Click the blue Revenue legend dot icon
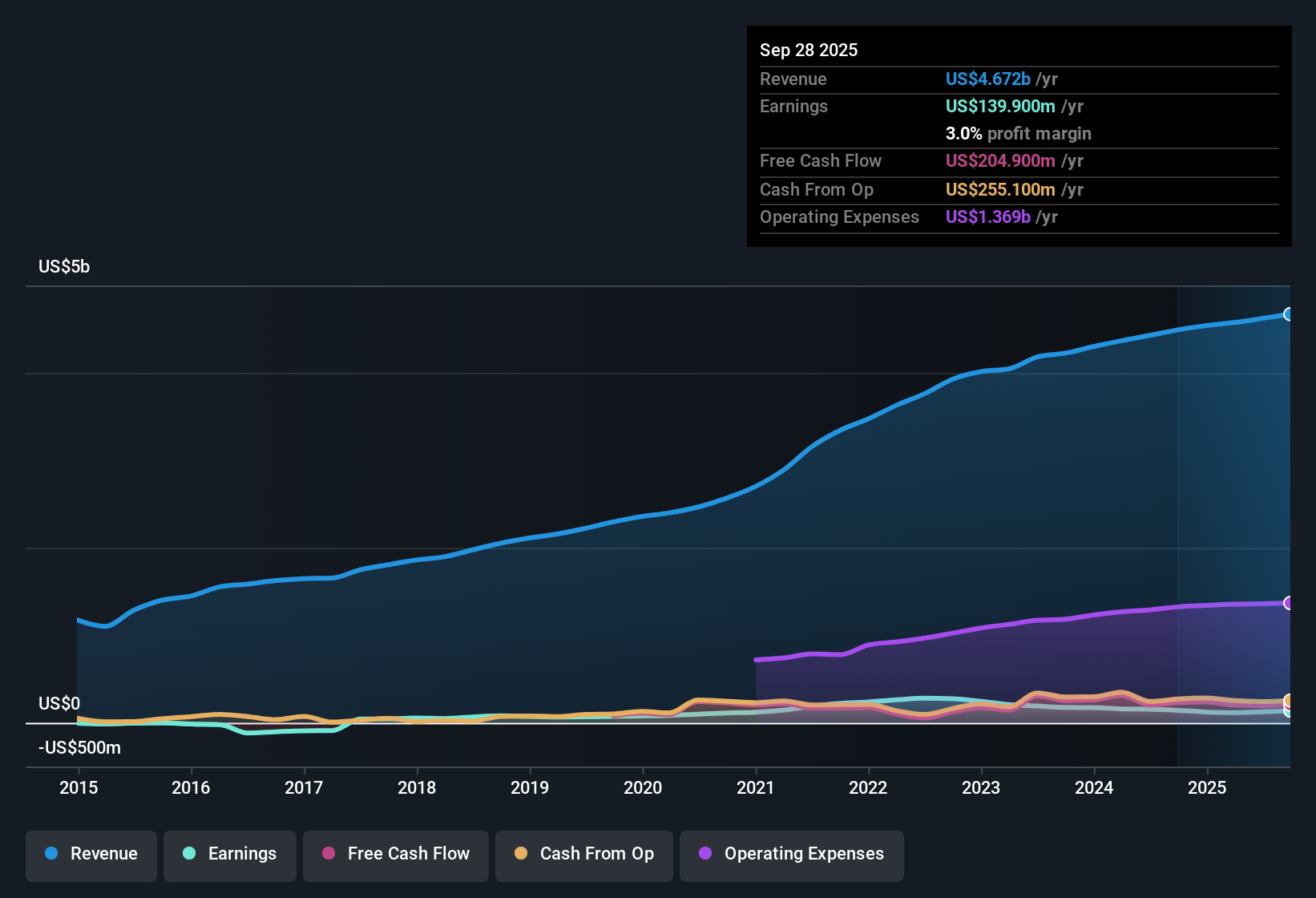This screenshot has width=1316, height=898. click(x=50, y=854)
